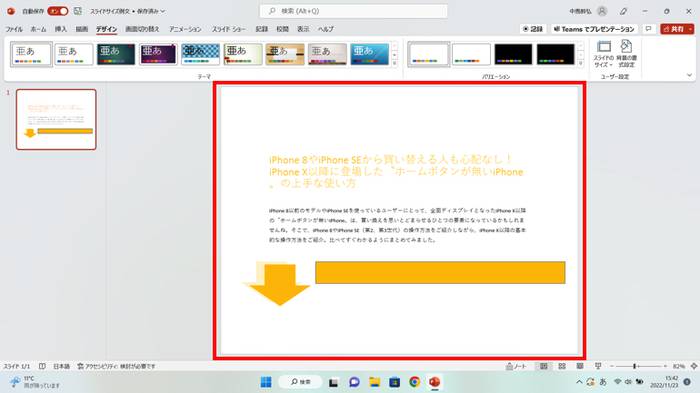Screen dimensions: 700x393
Task: Select the dark purple theme thumbnail
Action: [x=158, y=54]
